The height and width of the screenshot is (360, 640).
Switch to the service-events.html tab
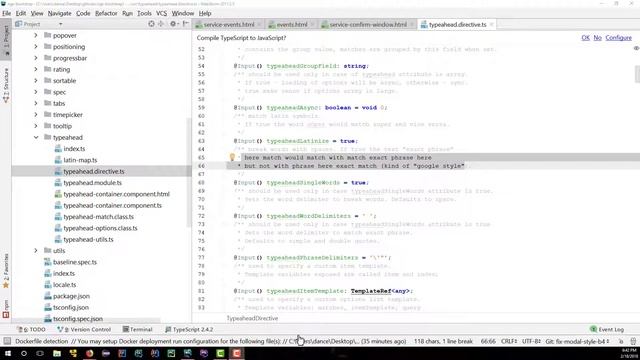click(229, 24)
